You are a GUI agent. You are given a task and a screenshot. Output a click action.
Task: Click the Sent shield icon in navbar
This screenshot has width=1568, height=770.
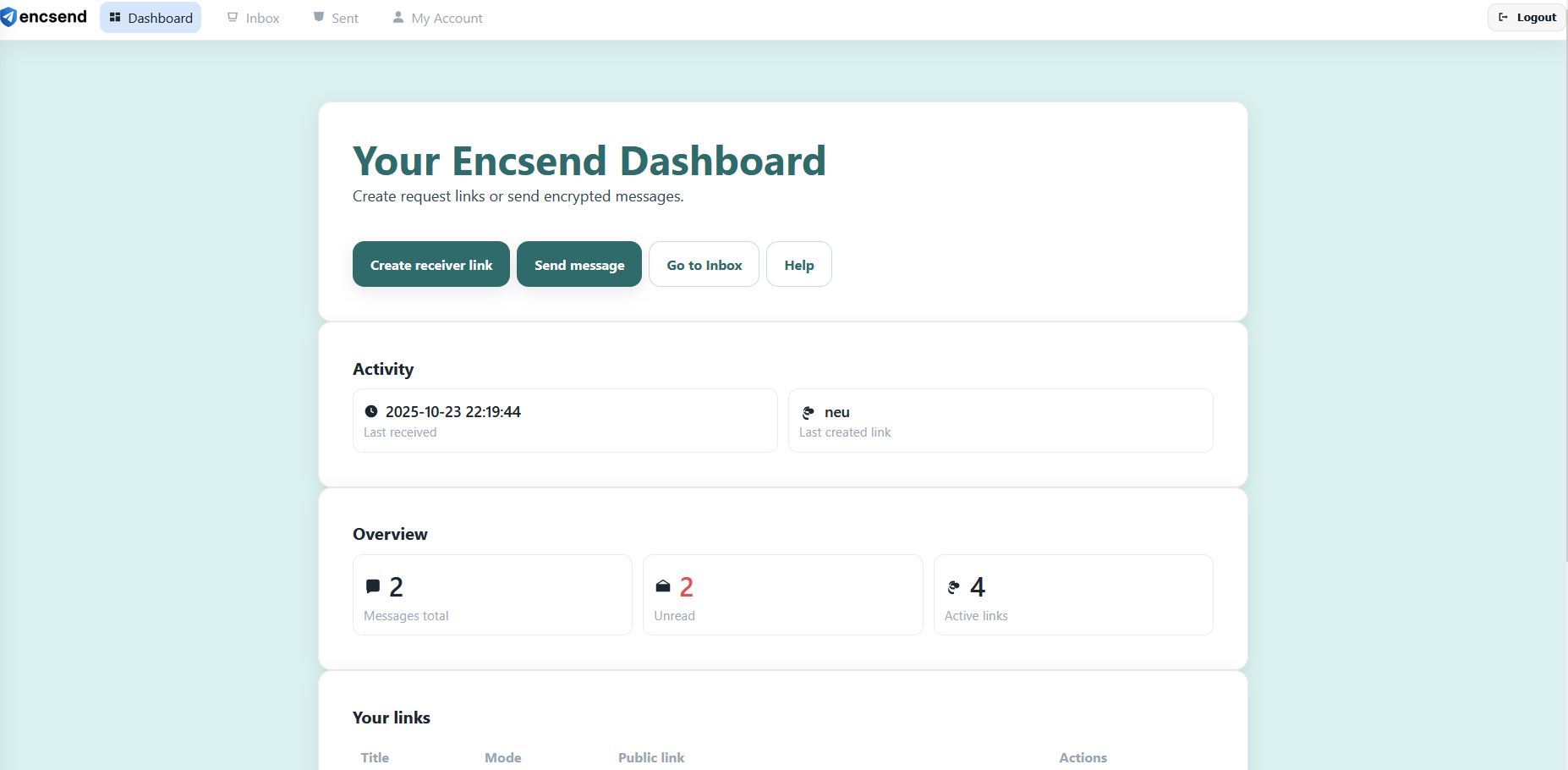[x=319, y=15]
